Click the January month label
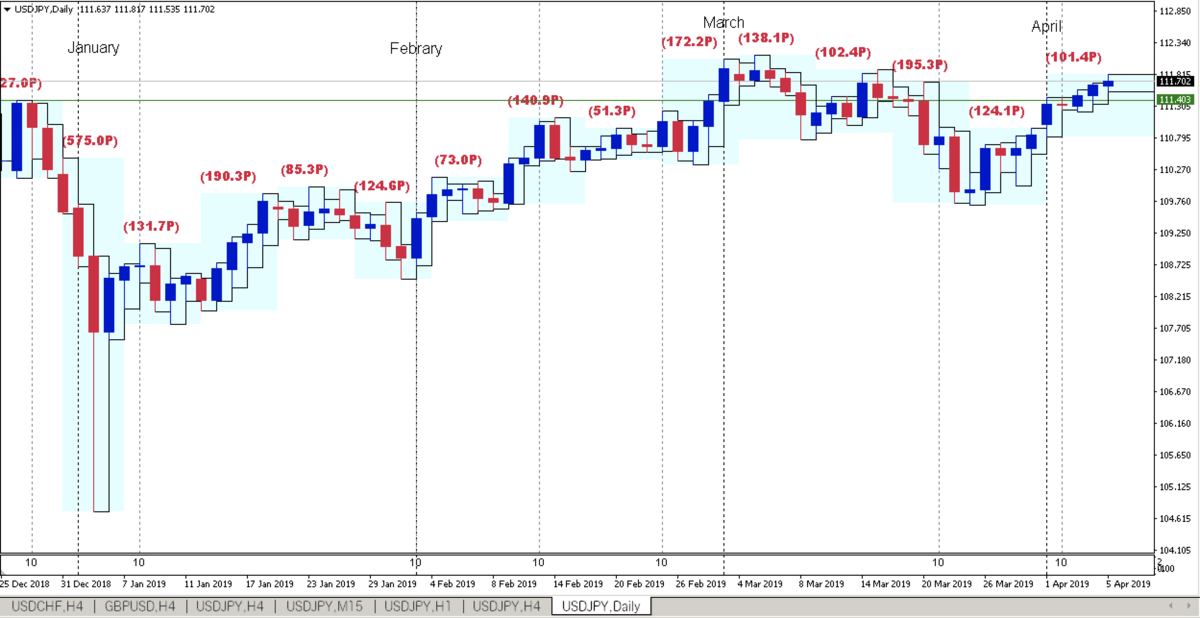The image size is (1200, 618). [93, 48]
